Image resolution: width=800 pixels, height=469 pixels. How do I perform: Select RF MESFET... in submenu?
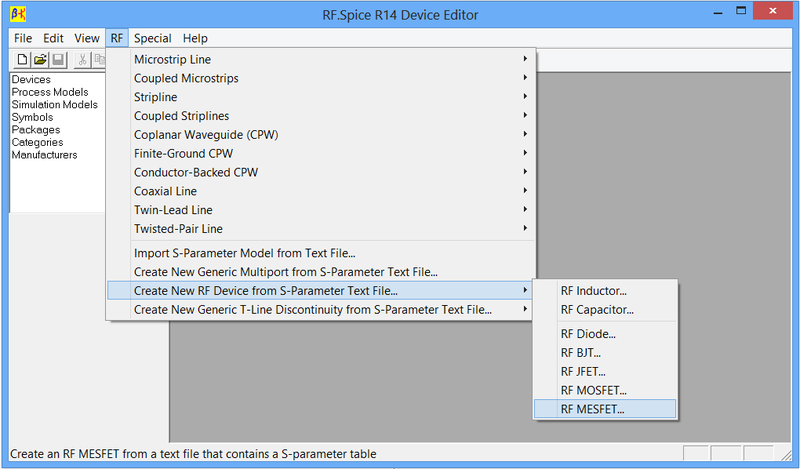605,409
